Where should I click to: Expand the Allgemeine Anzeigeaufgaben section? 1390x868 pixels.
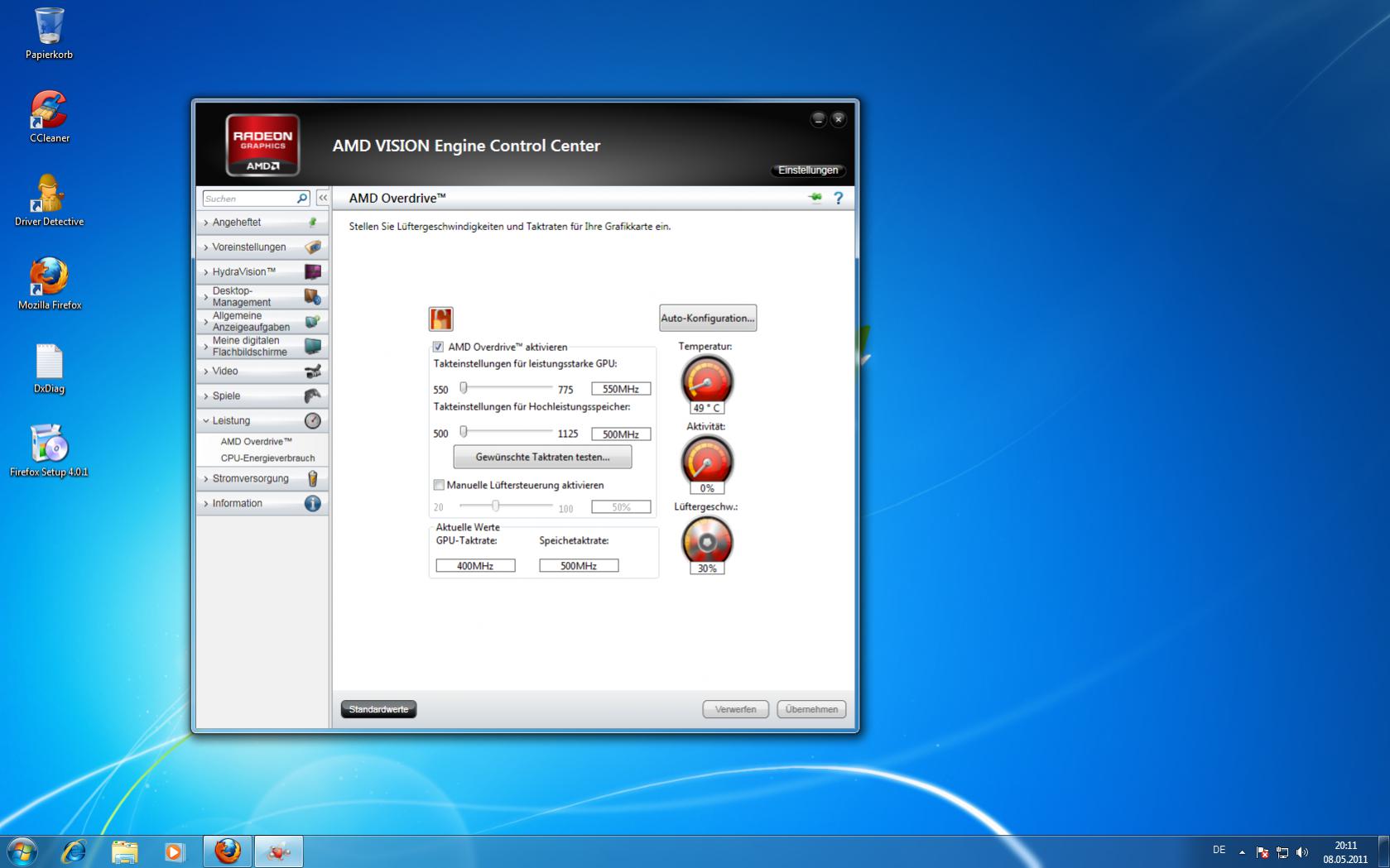pos(262,322)
